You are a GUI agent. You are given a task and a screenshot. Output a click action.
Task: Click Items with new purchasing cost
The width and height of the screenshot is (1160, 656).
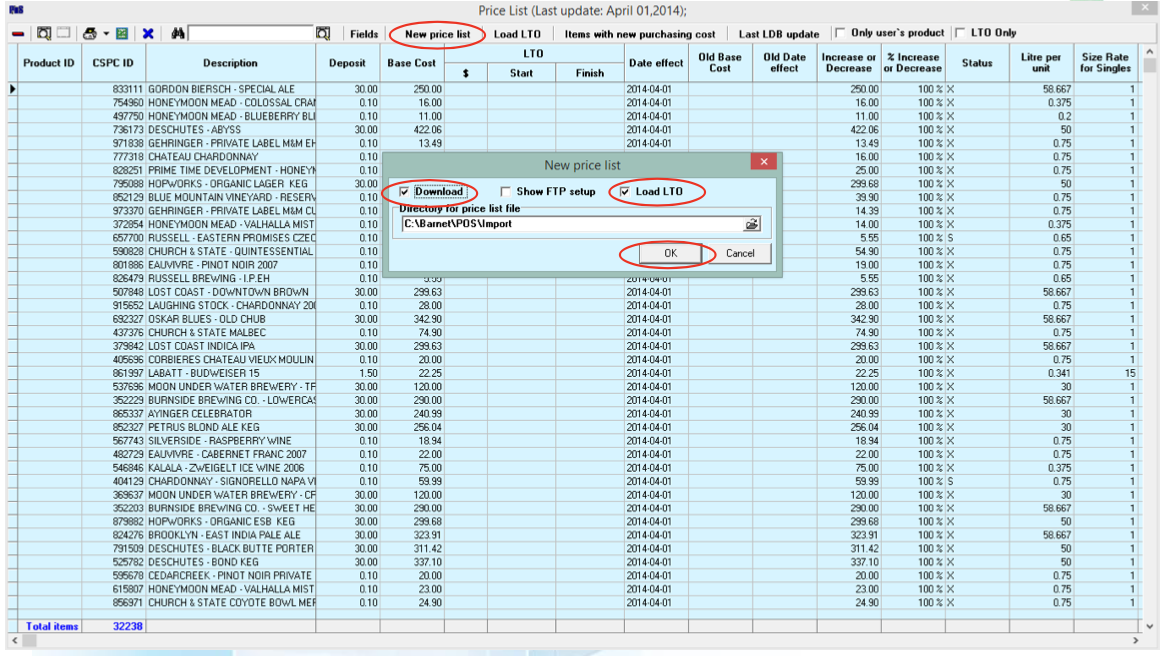(640, 34)
